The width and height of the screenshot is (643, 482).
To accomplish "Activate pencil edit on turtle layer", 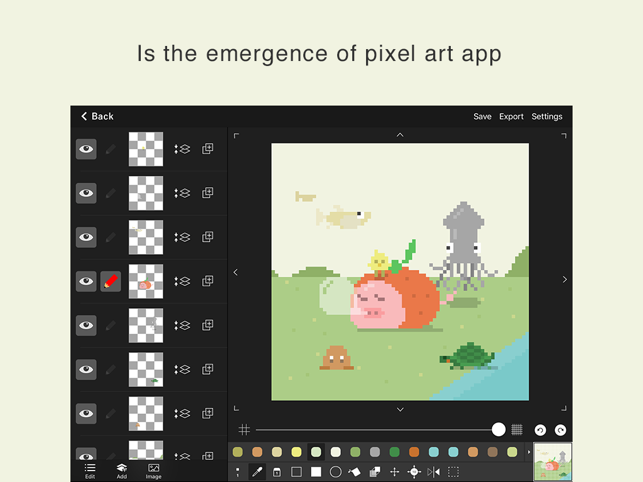I will pyautogui.click(x=111, y=369).
